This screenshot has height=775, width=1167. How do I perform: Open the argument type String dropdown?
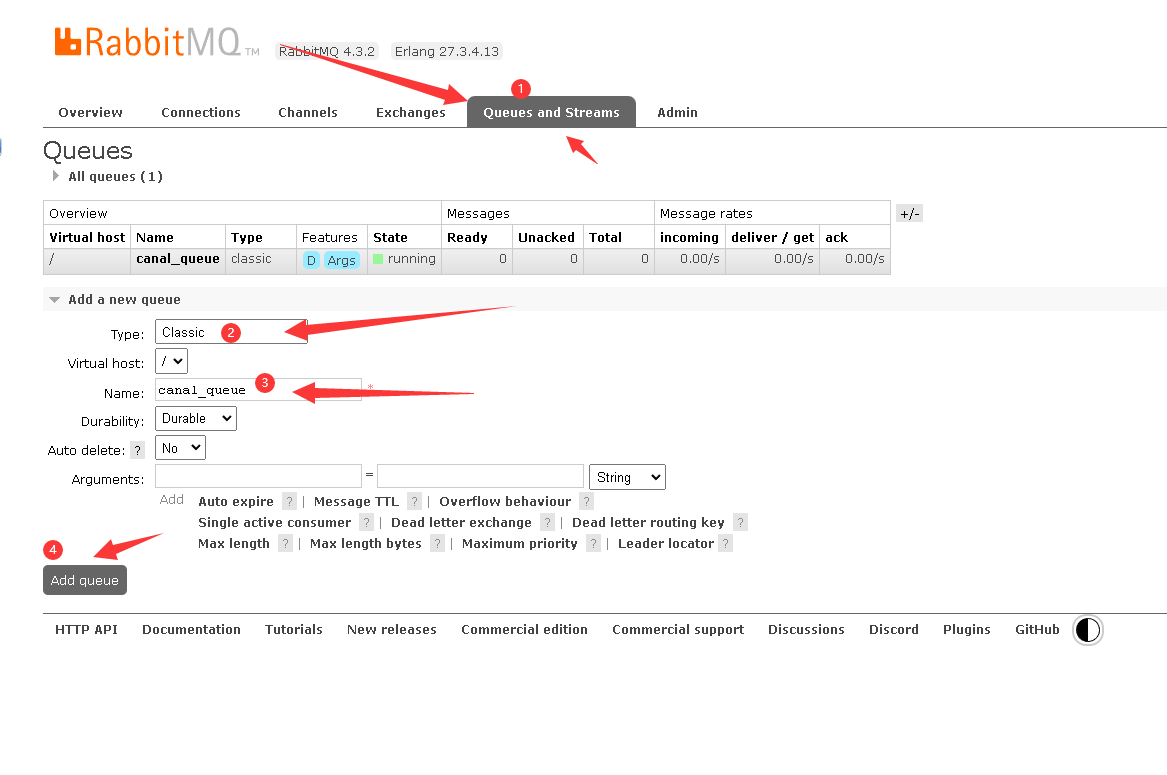[627, 477]
